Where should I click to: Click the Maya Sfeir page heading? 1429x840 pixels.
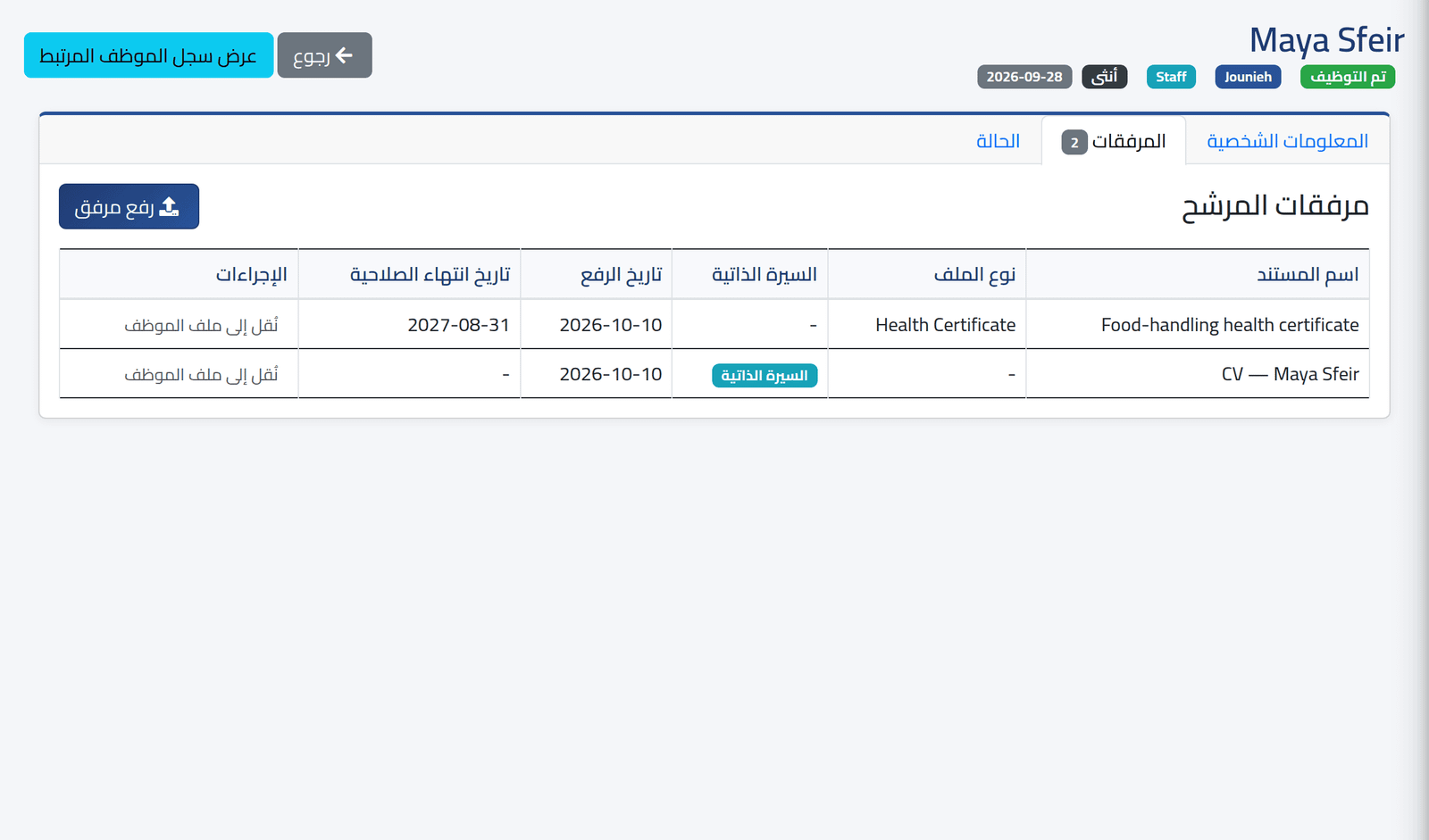tap(1326, 40)
